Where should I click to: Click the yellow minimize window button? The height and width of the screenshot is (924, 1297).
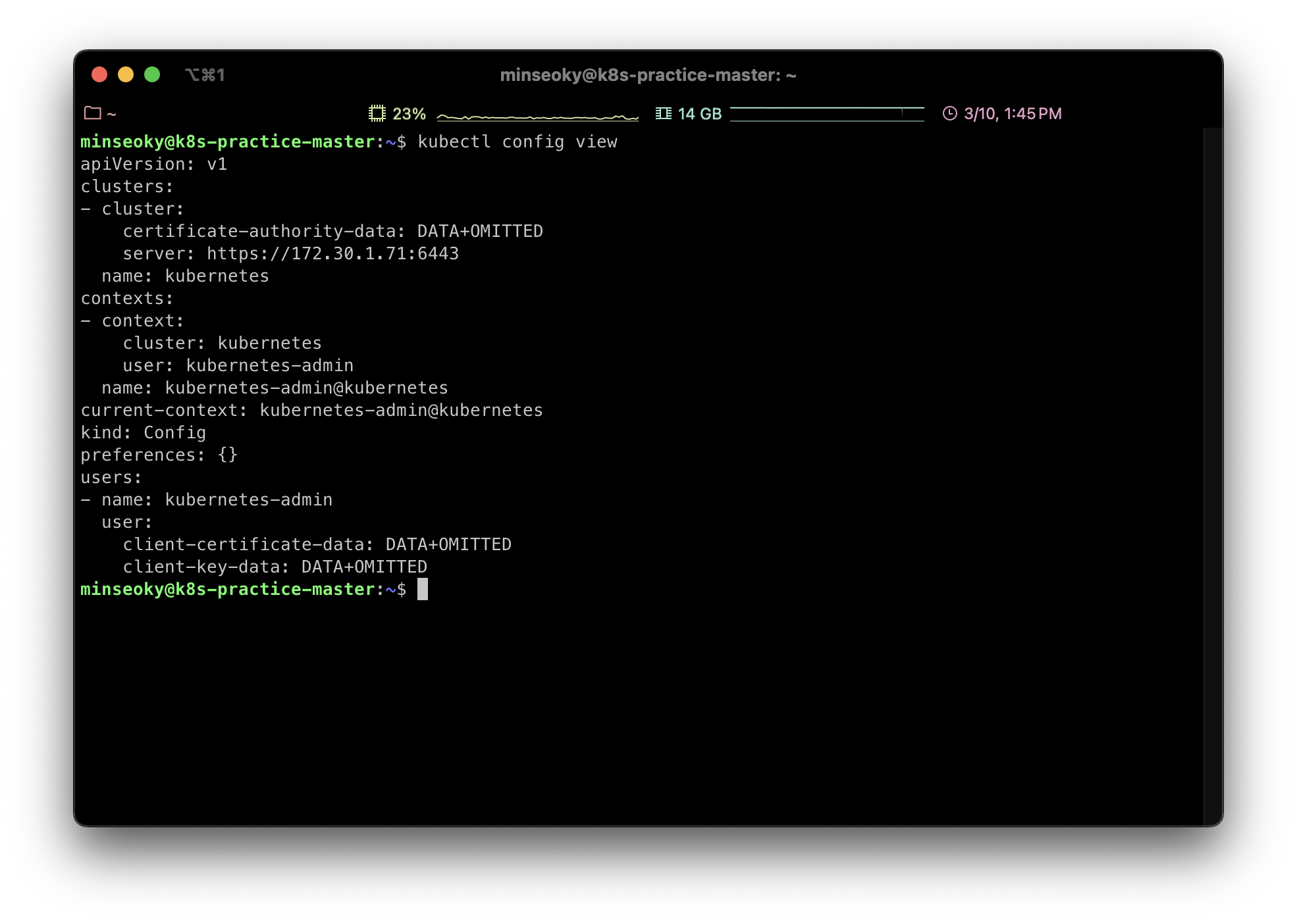(126, 74)
